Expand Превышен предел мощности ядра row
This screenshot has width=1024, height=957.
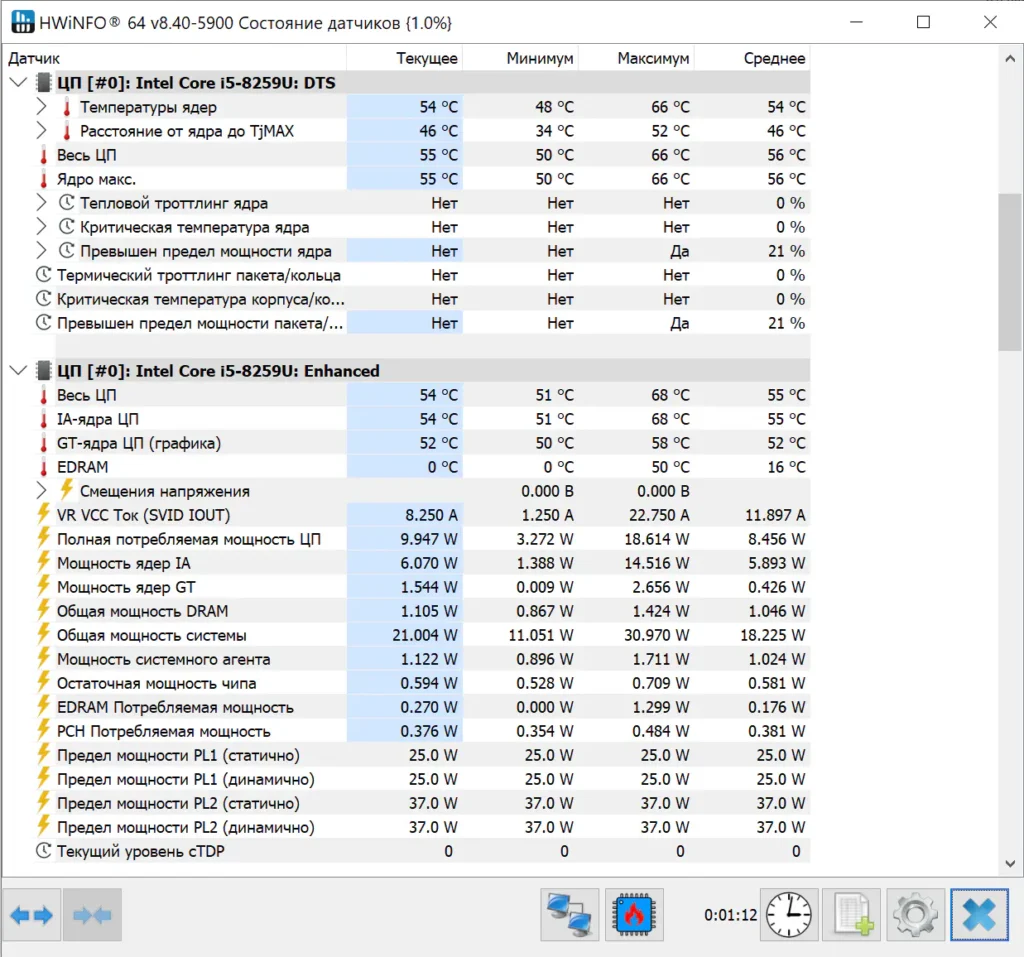pos(41,251)
